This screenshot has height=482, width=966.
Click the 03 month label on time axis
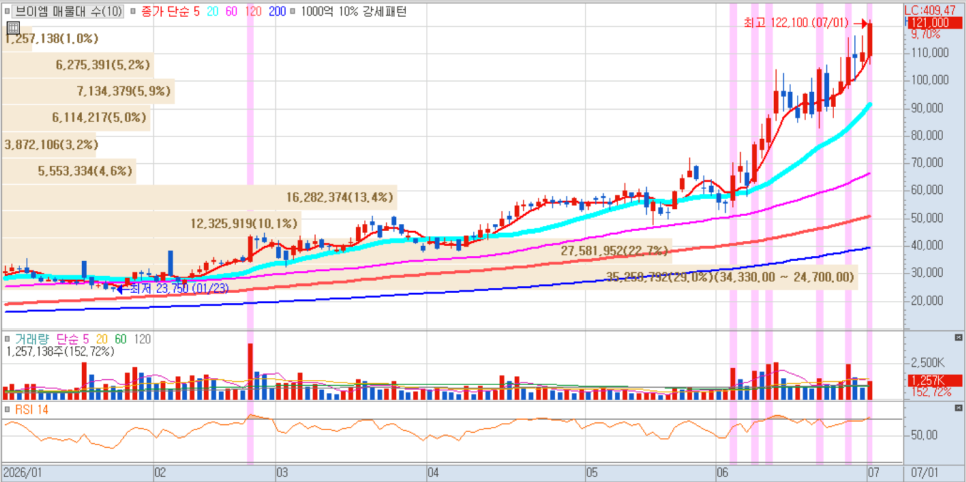[x=283, y=473]
